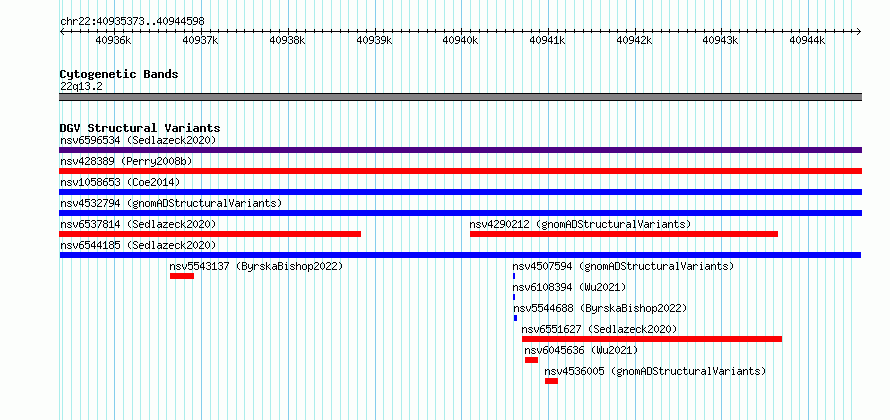Click the nsv5544688 tiny blue marker
This screenshot has width=890, height=420.
tap(515, 318)
